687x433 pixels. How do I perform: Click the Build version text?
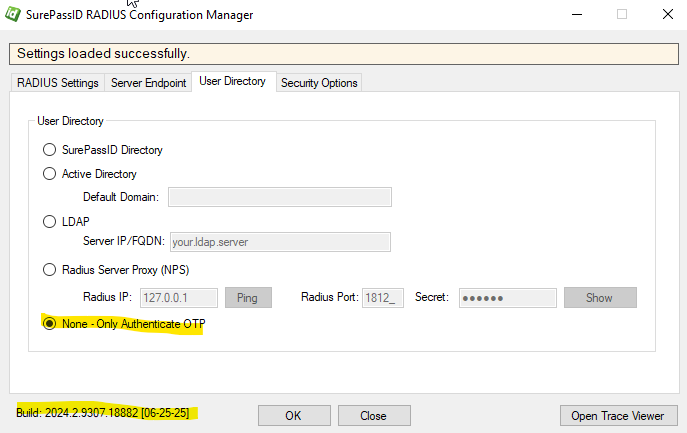tap(103, 413)
